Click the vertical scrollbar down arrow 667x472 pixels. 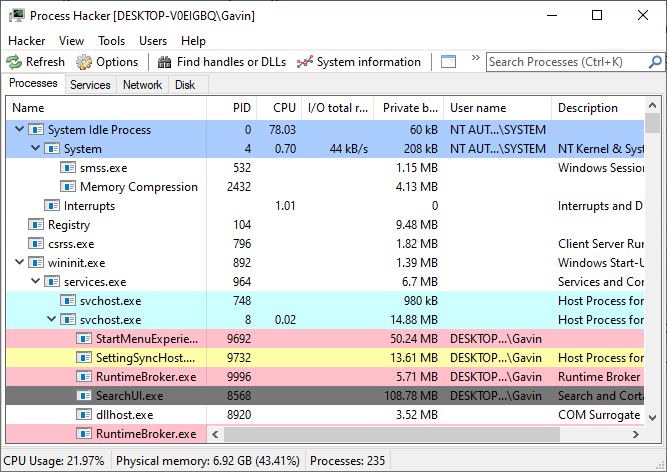click(653, 418)
